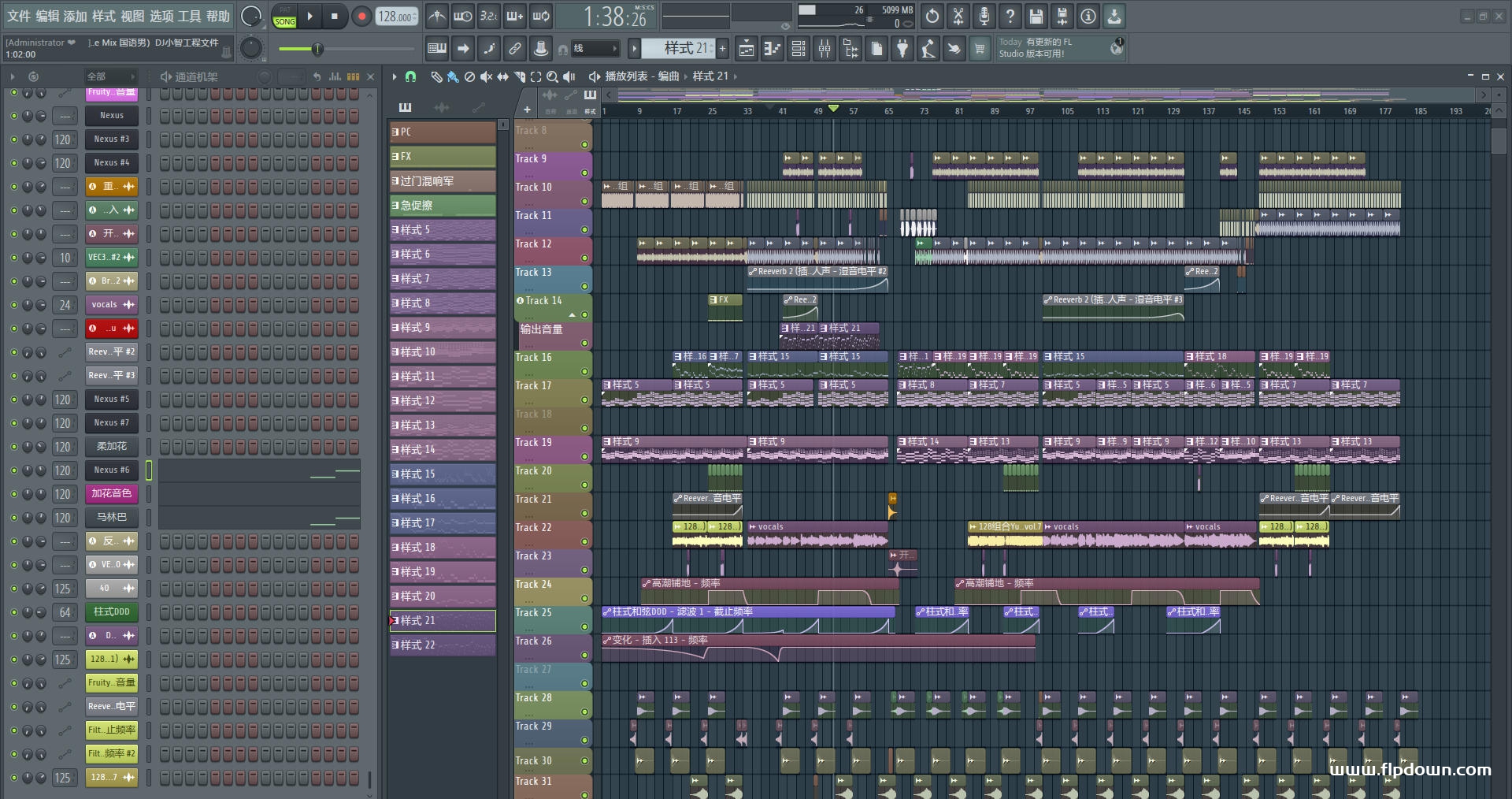Select the zoom tool in playlist toolbar
The image size is (1512, 799).
tap(552, 76)
